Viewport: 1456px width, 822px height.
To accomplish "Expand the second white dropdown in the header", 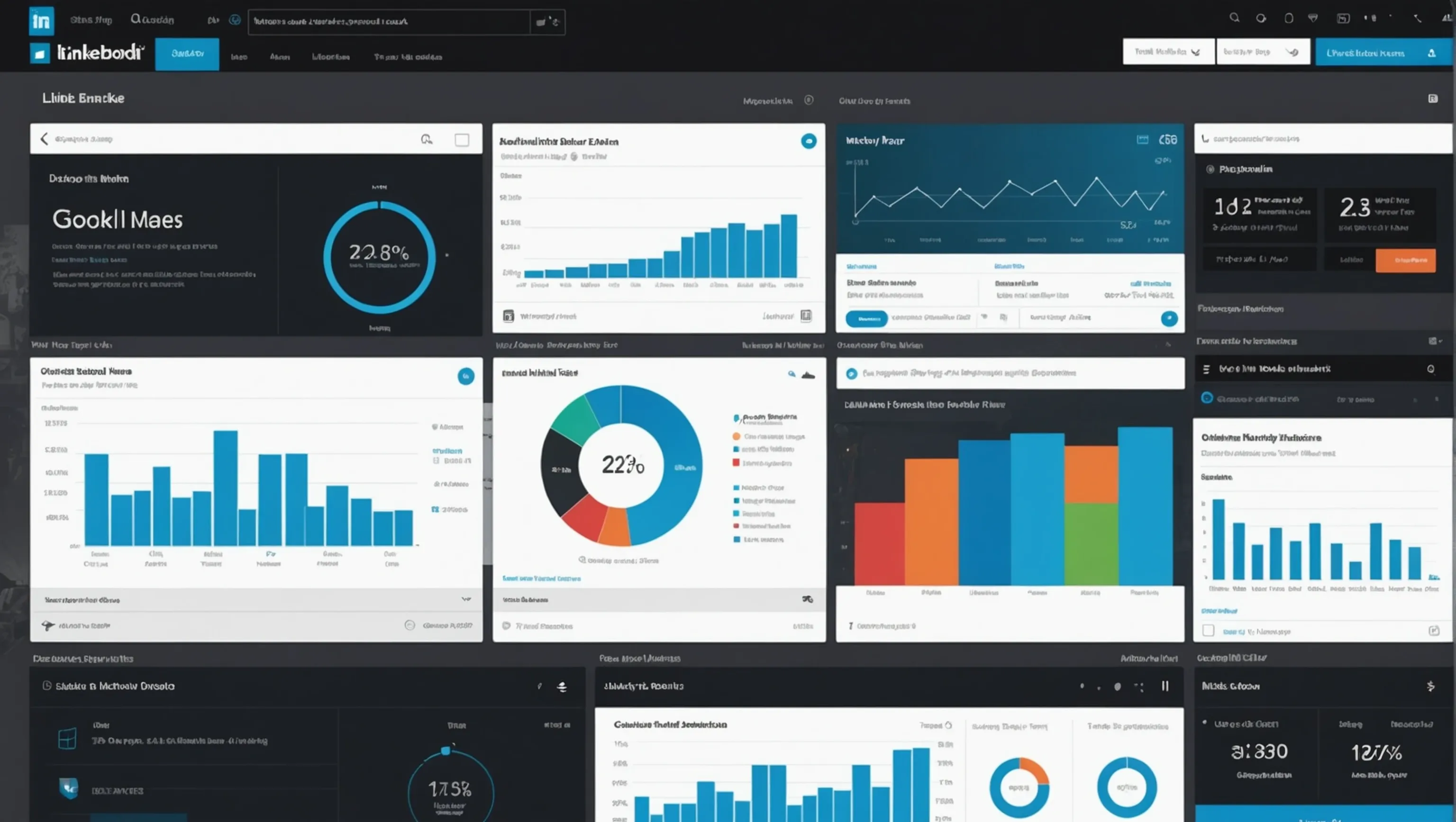I will (1263, 52).
